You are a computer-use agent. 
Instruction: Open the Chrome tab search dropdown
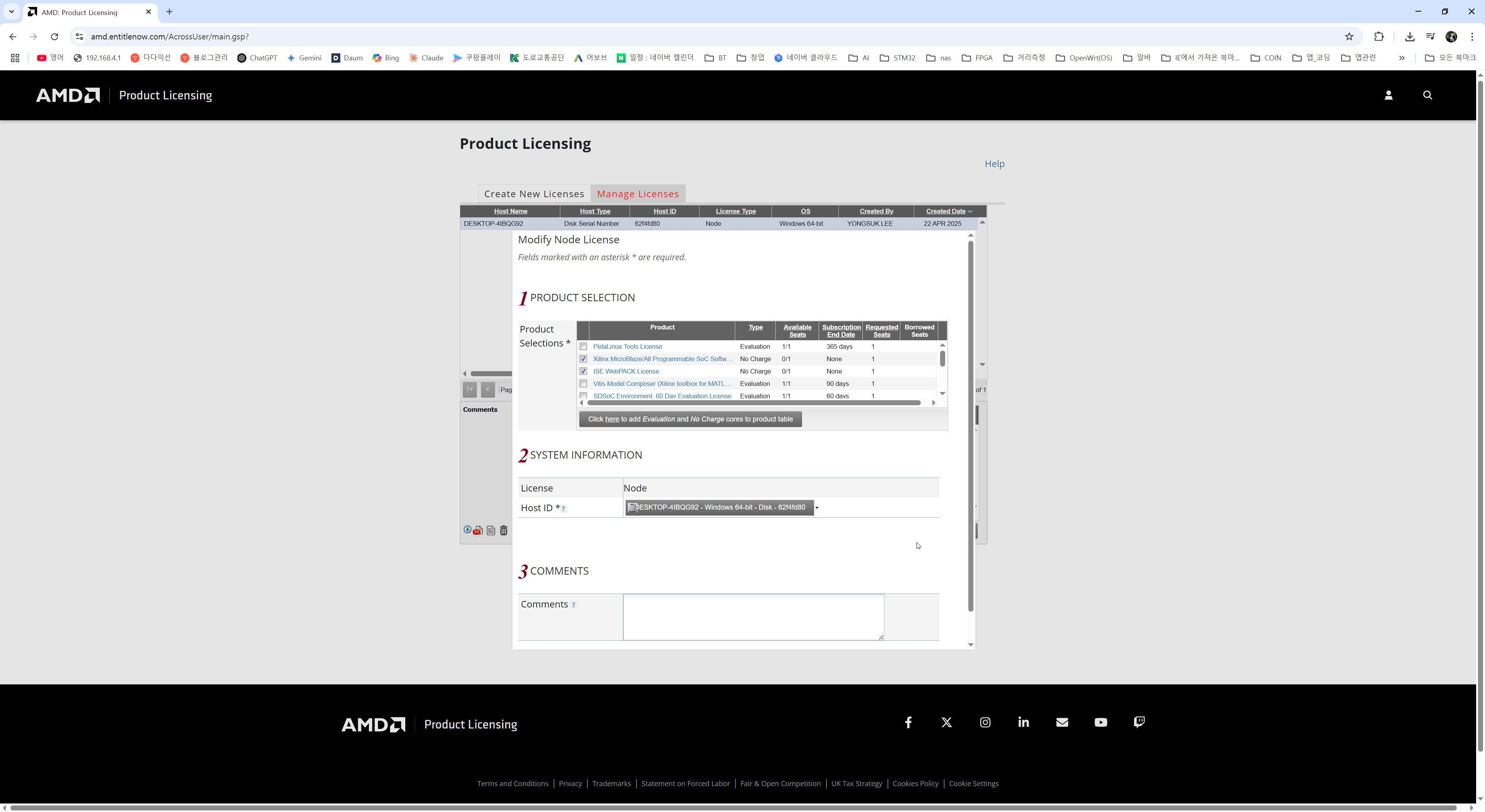coord(12,12)
